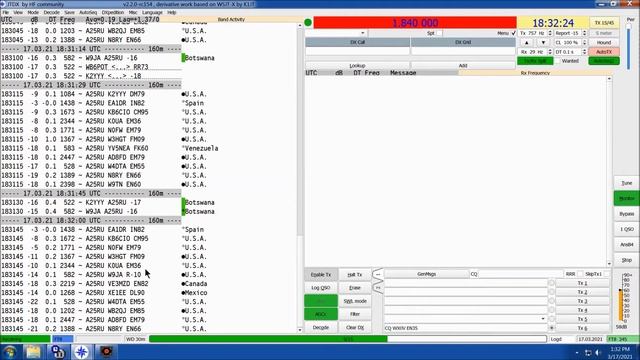
Task: Select the radio button next to Tx 6
Action: tap(551, 328)
